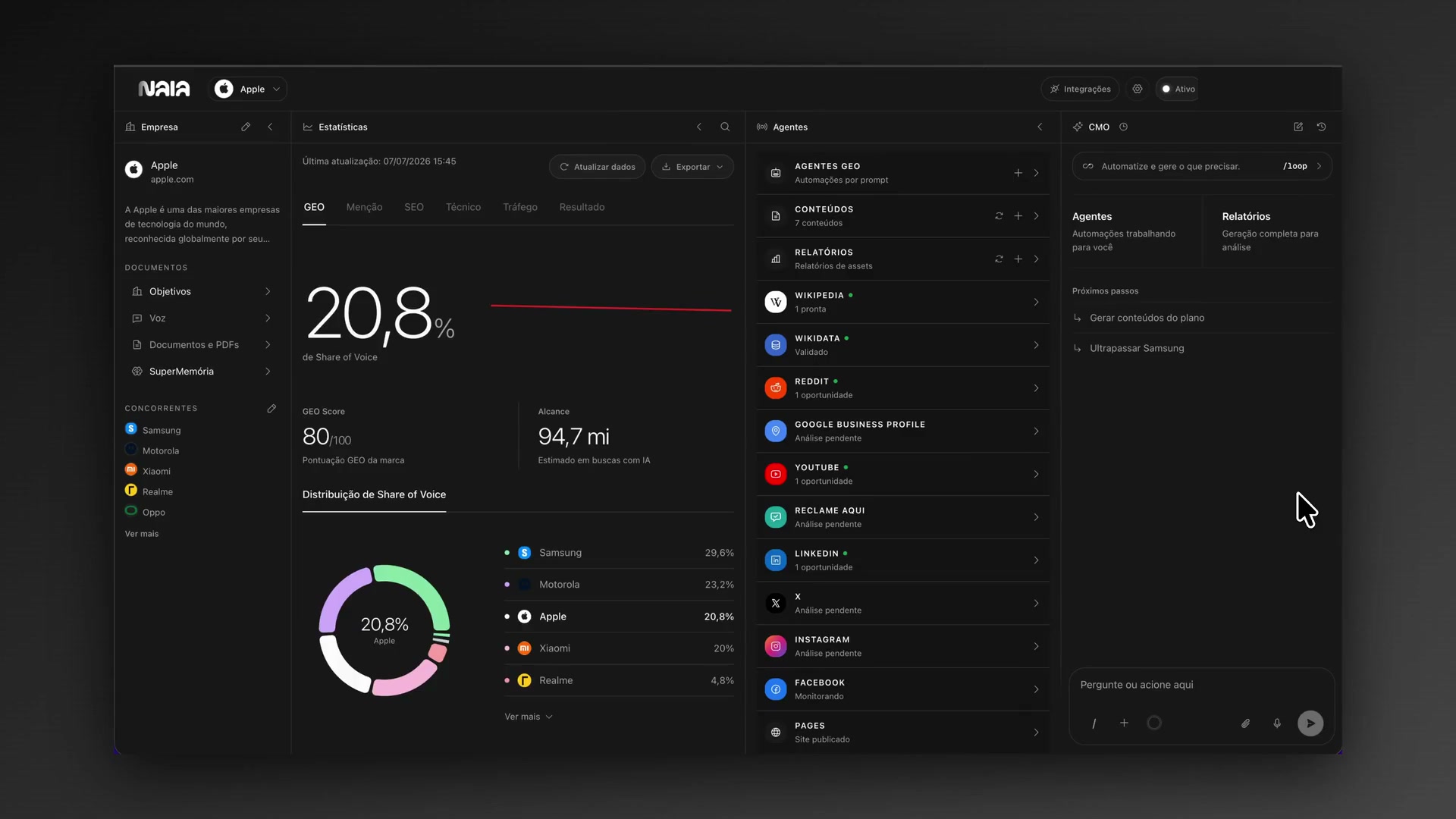Open the YouTube agent icon
The height and width of the screenshot is (819, 1456).
(776, 475)
